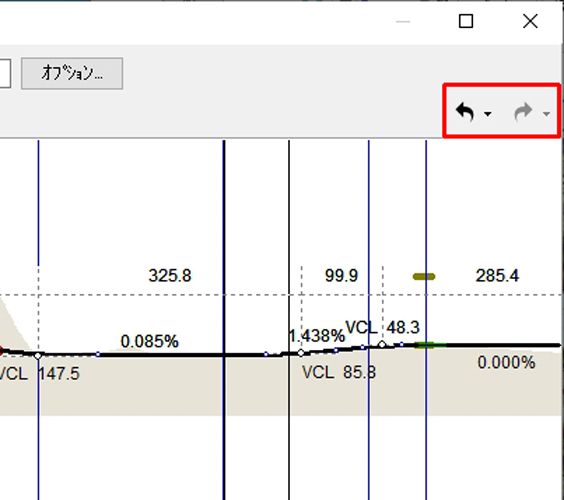
Task: Click the undo arrow icon
Action: tap(465, 112)
